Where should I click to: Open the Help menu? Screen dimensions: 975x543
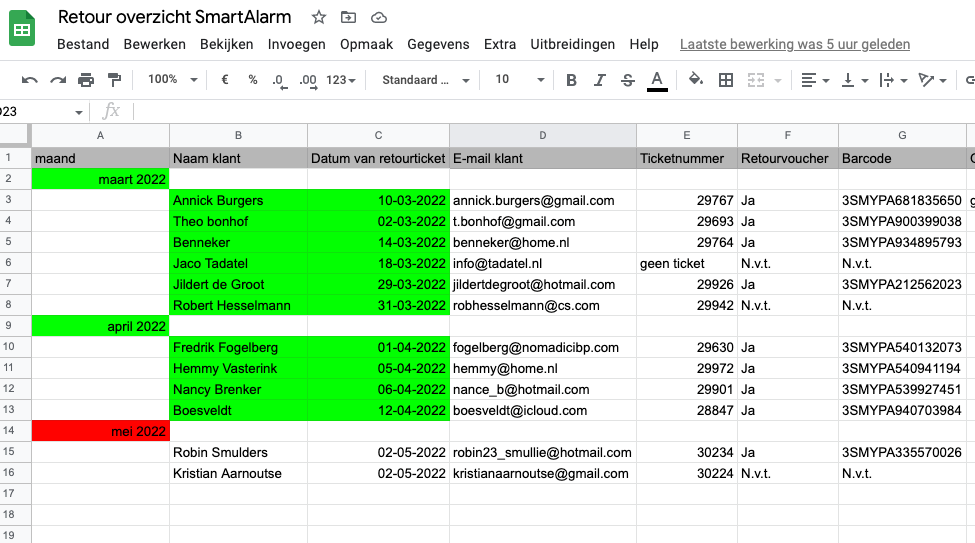coord(644,44)
